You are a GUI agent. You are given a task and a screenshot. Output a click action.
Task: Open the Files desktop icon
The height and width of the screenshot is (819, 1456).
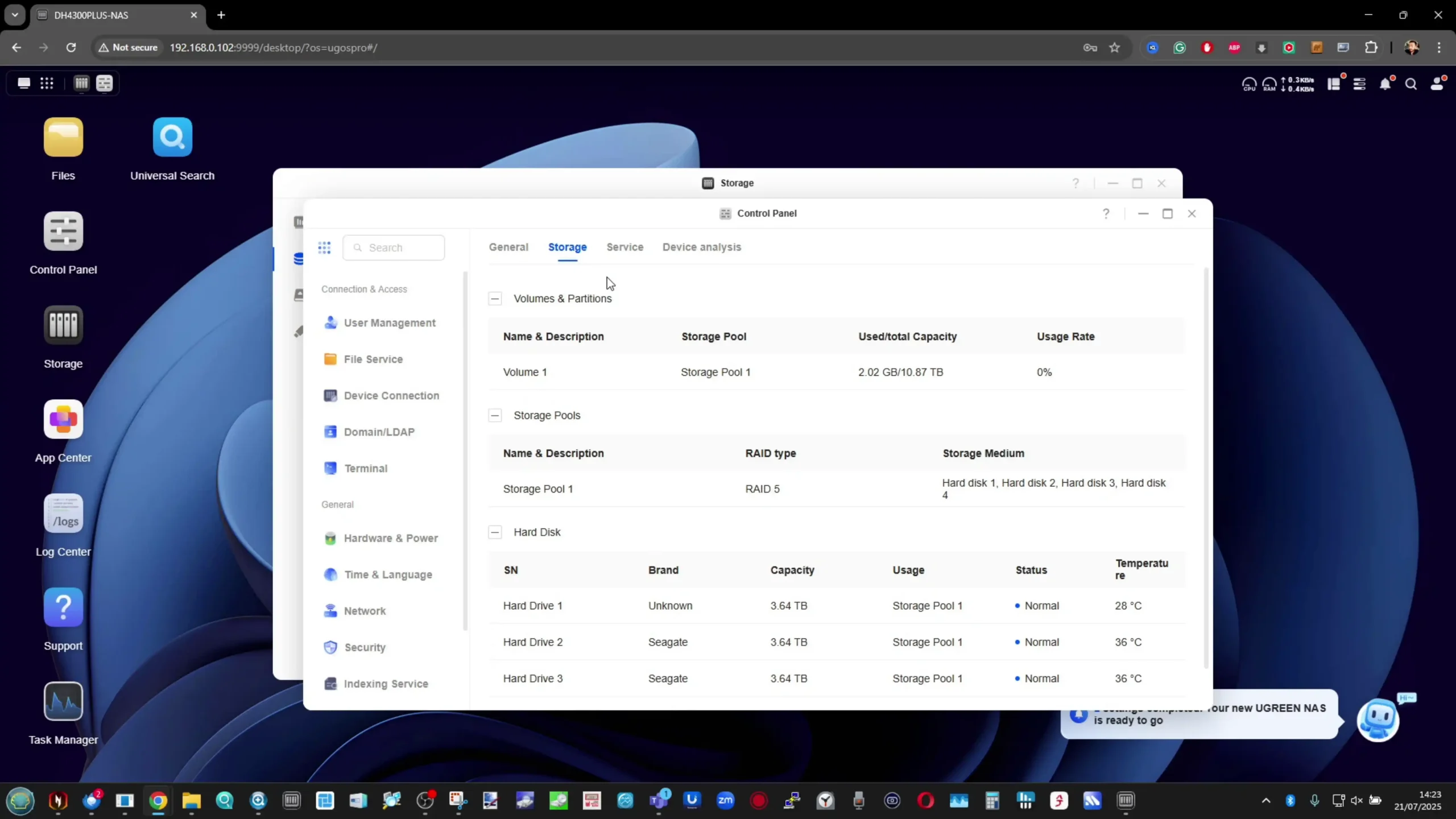click(63, 137)
